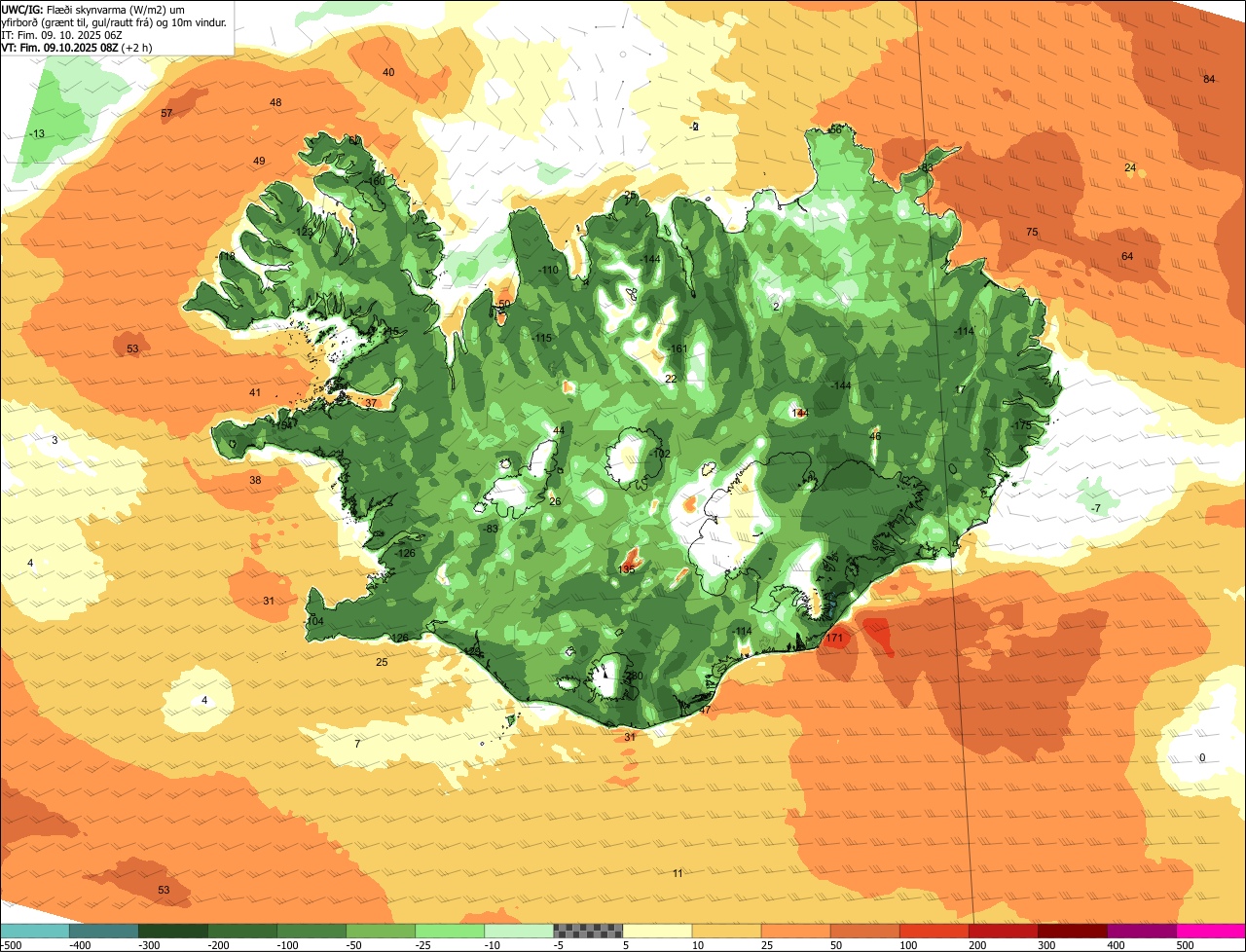
Task: Pick the green -200 to -100 legend swatch
Action: [x=241, y=931]
